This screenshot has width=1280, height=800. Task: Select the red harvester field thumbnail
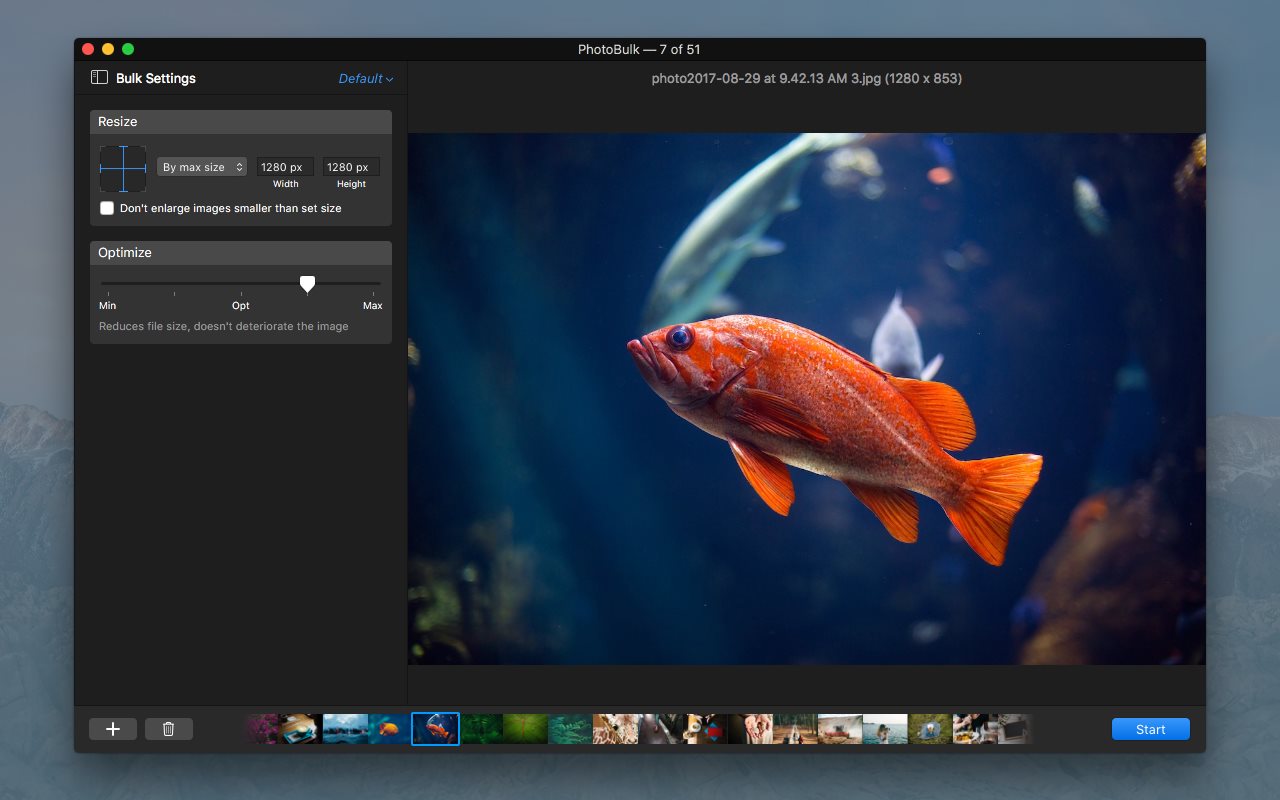pyautogui.click(x=840, y=729)
